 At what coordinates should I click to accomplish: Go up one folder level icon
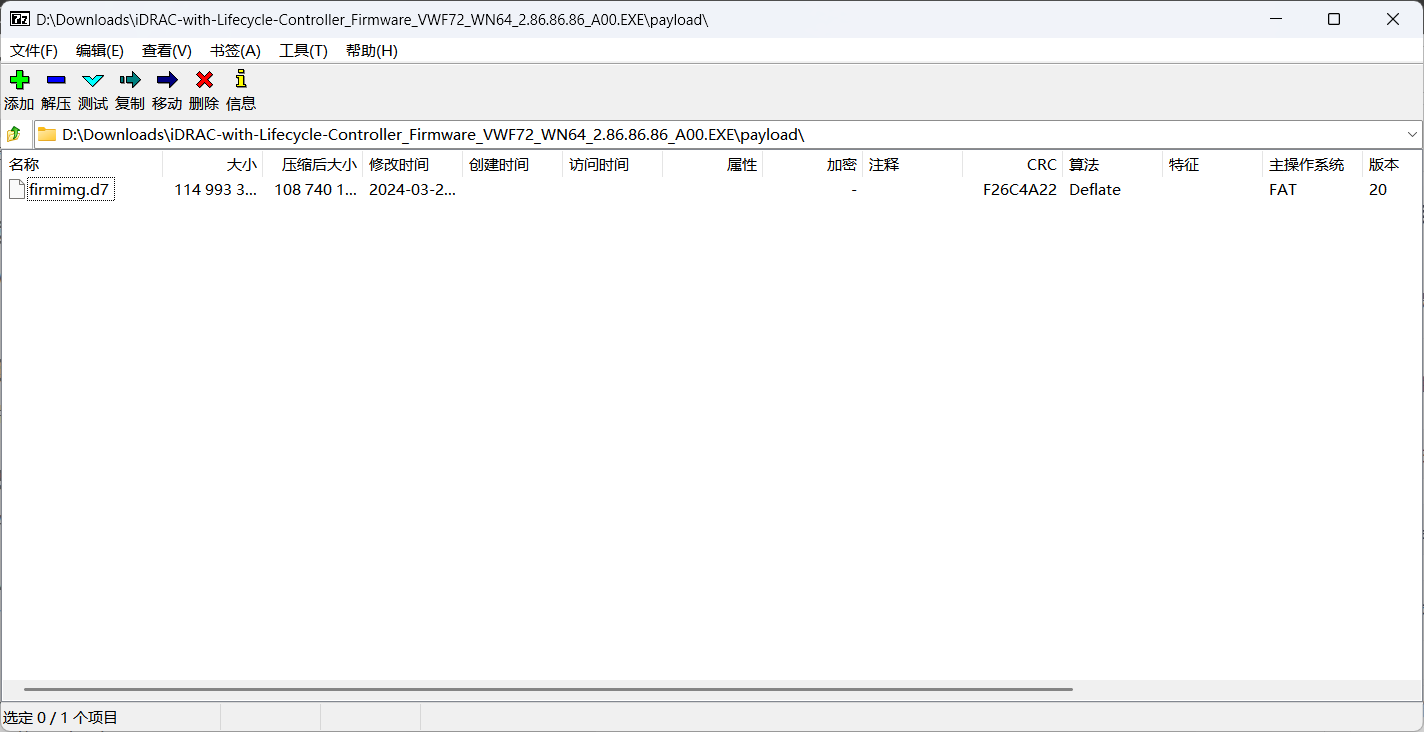(x=14, y=134)
